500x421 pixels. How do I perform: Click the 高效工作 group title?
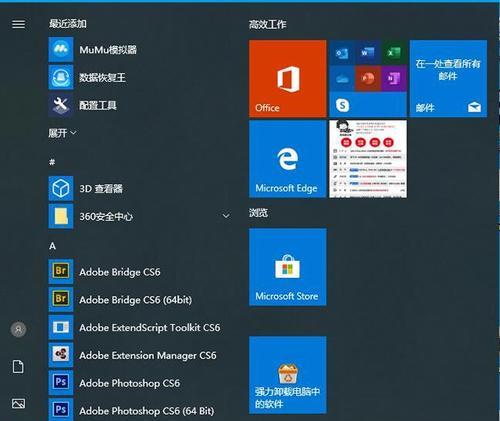pyautogui.click(x=267, y=24)
